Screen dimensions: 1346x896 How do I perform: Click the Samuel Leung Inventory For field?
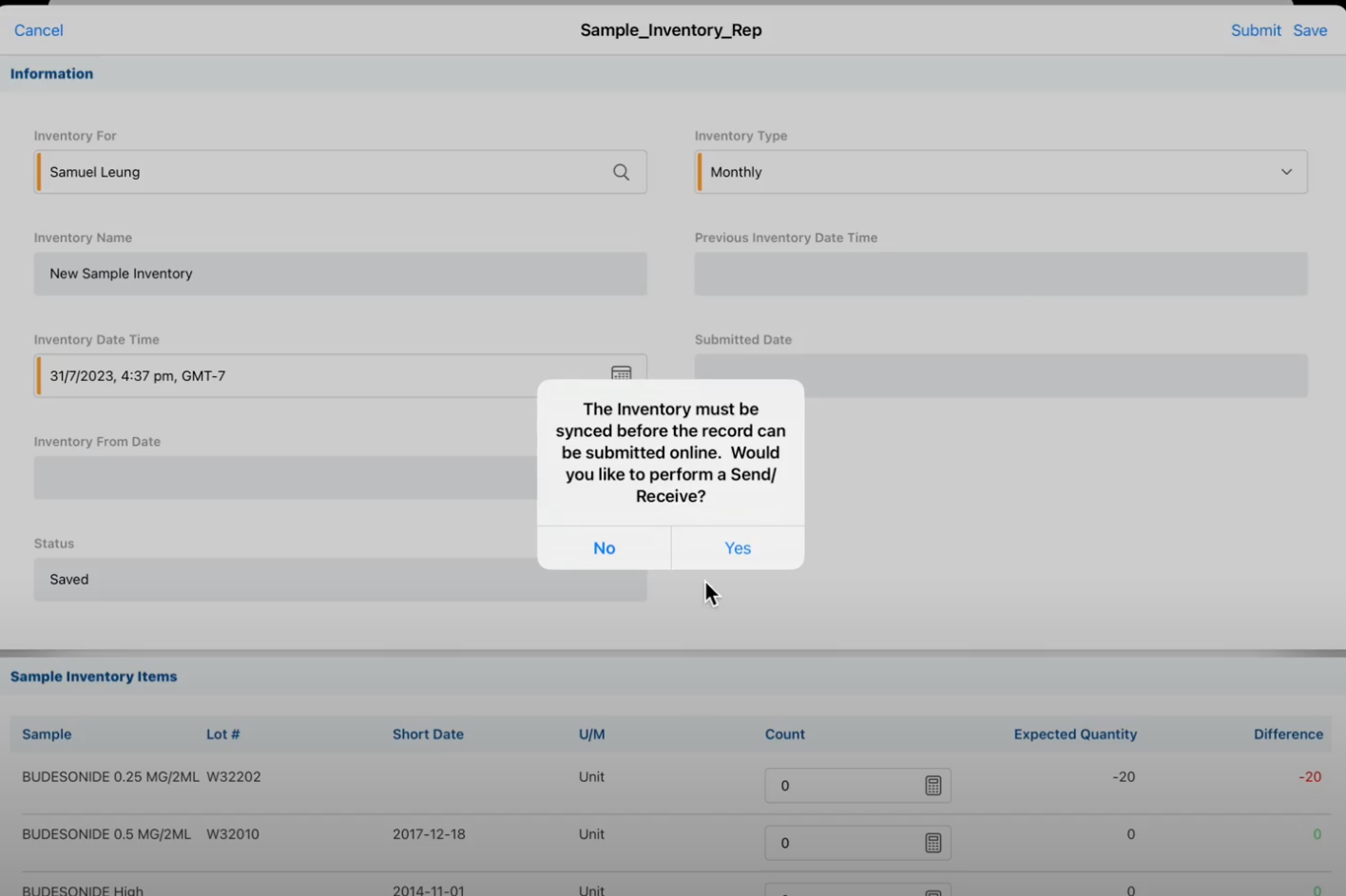[x=314, y=172]
